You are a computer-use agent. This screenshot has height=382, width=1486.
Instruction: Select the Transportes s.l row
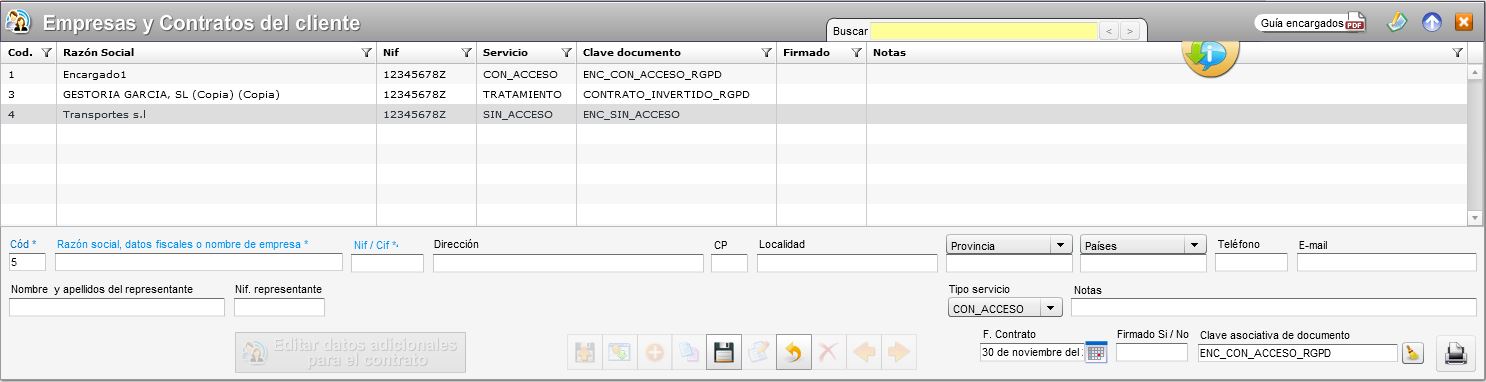tap(735, 114)
